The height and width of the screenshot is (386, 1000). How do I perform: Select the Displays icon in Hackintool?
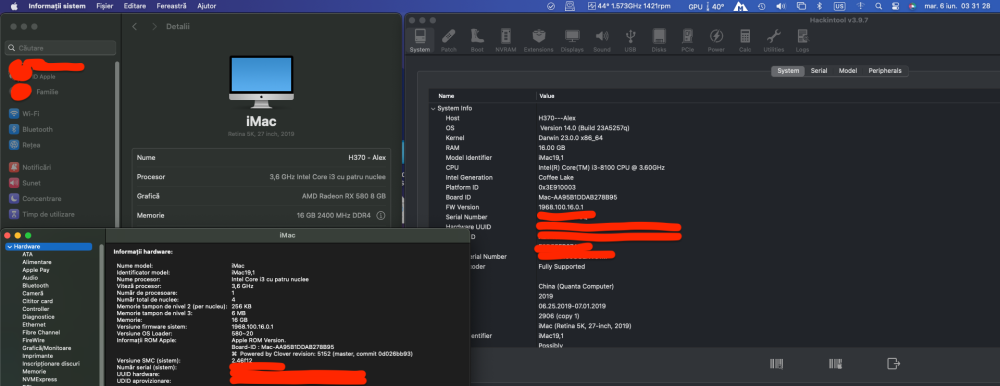(572, 40)
